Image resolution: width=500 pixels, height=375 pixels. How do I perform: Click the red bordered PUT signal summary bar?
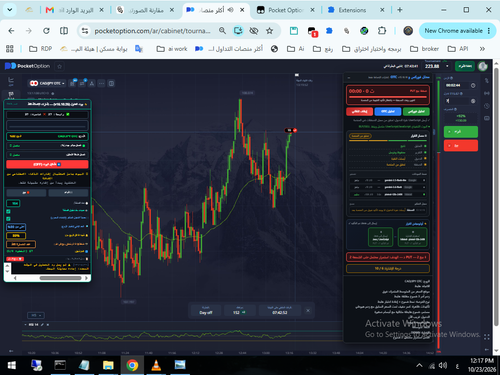[388, 257]
